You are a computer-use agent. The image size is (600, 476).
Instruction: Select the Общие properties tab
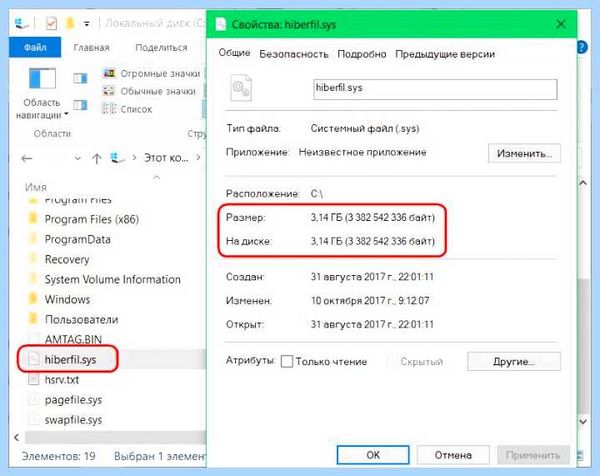[x=234, y=53]
